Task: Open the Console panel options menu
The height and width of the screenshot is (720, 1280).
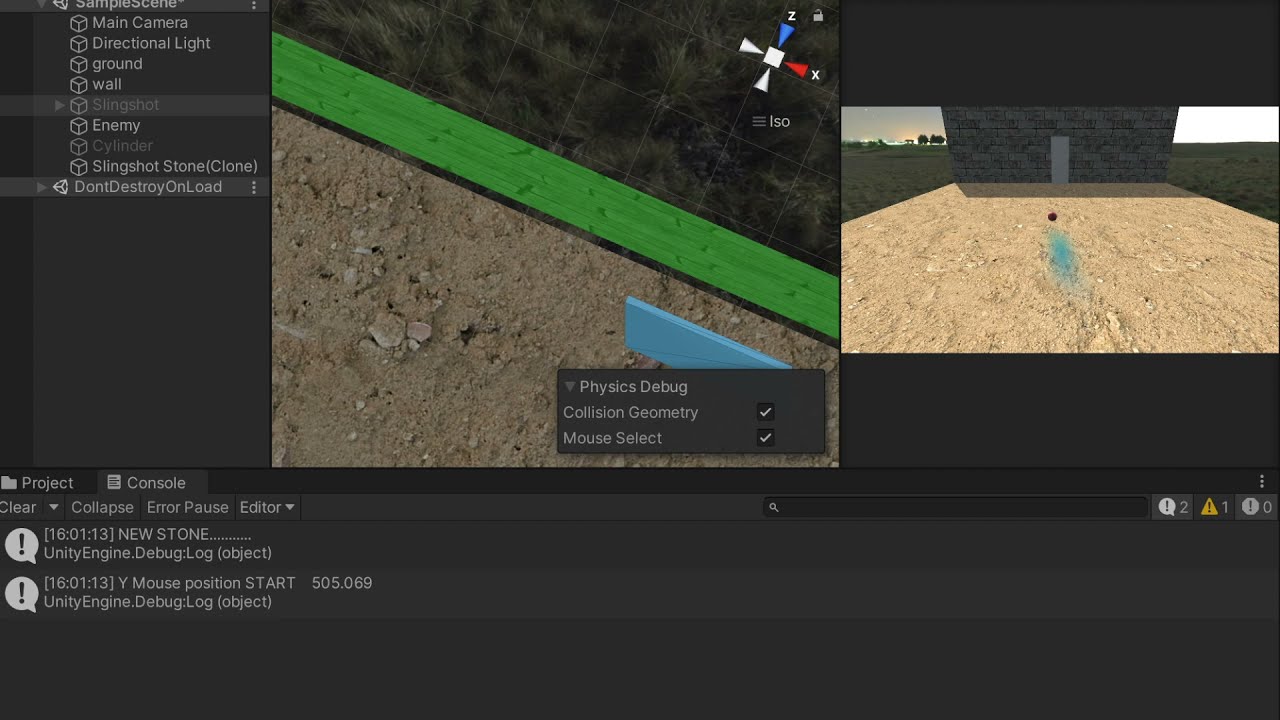Action: (x=1262, y=482)
